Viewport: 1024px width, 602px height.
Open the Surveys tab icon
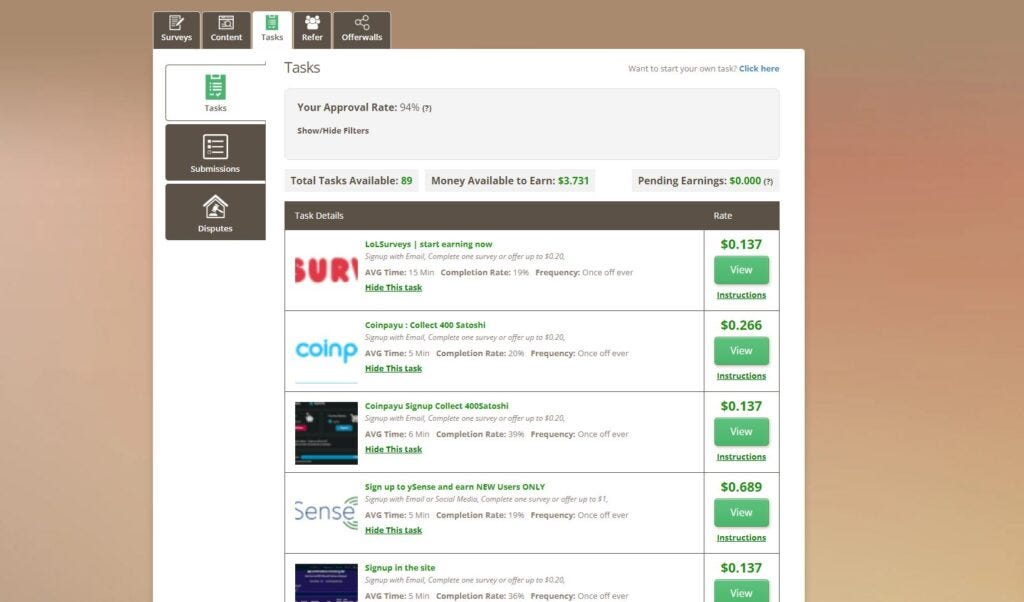point(176,23)
